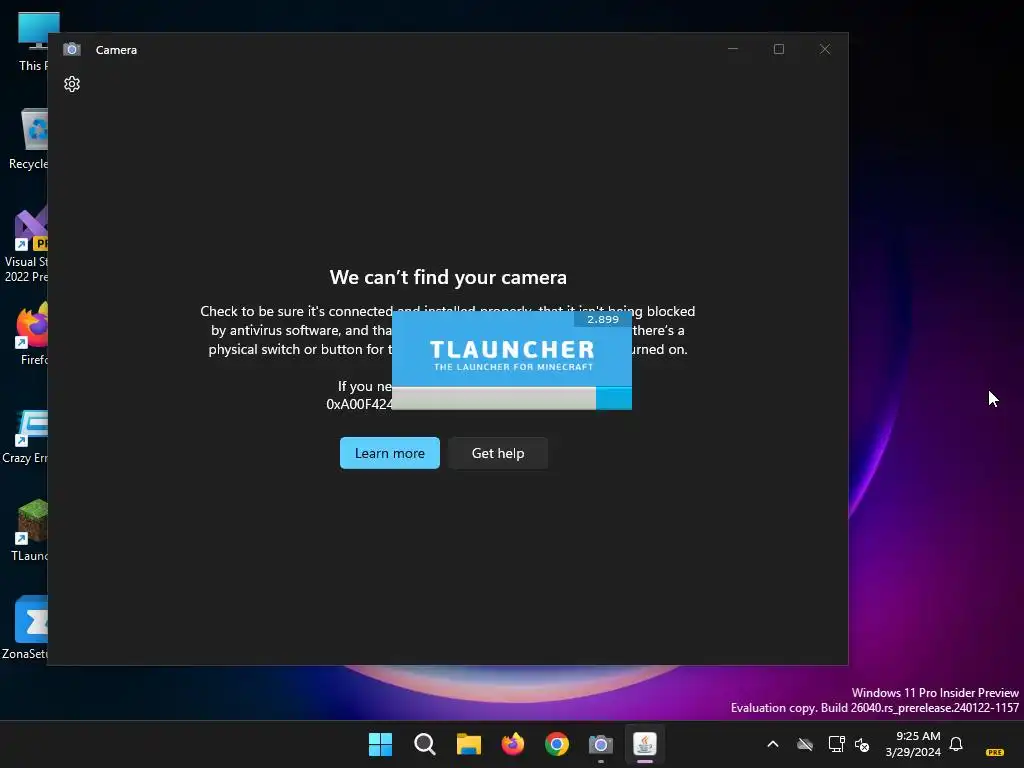1024x768 pixels.
Task: Open the notifications bell icon
Action: coord(956,744)
